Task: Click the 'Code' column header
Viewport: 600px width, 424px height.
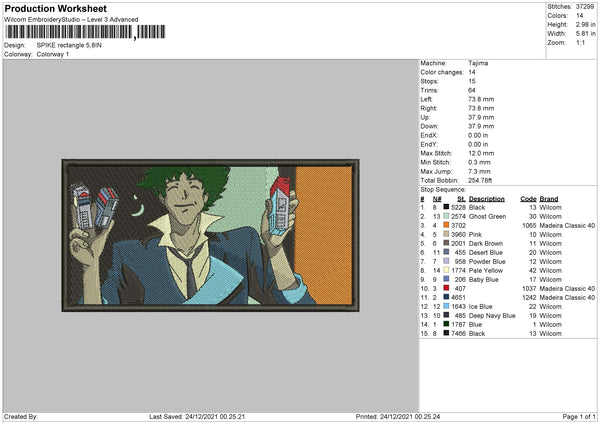Action: point(528,199)
